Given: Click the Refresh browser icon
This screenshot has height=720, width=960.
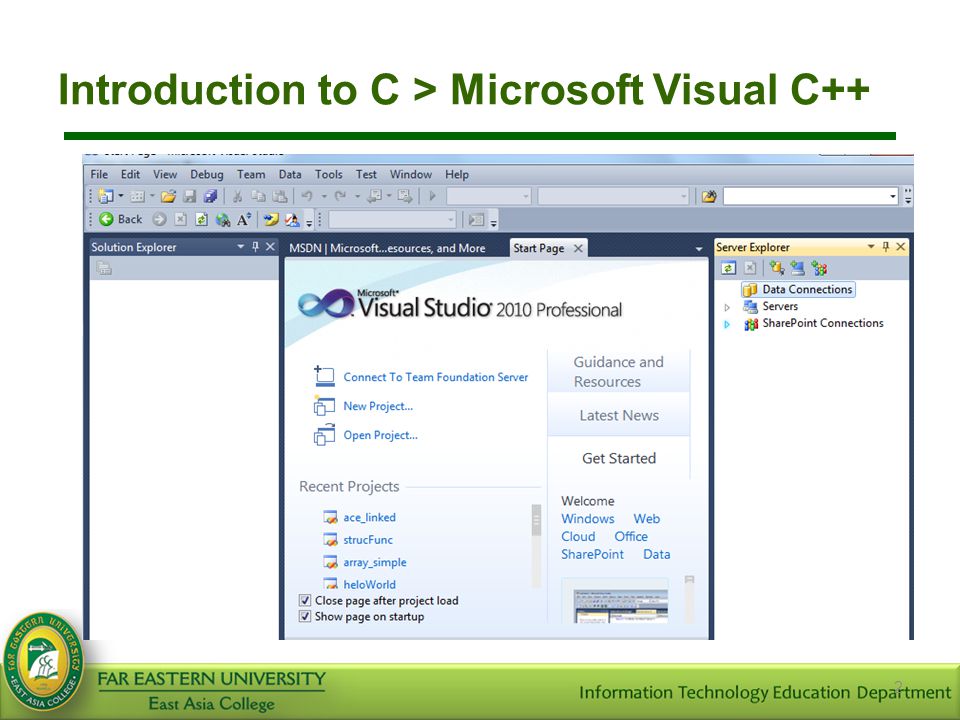Looking at the screenshot, I should (201, 219).
